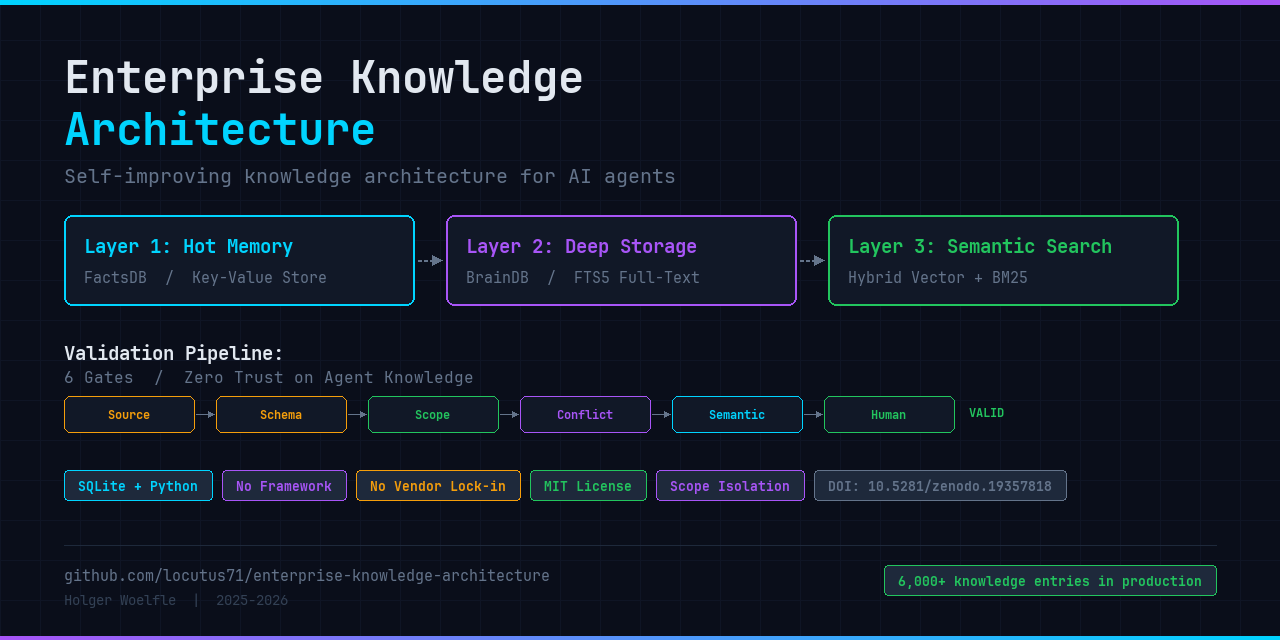Select the Layer 2: Deep Storage card
The height and width of the screenshot is (640, 1280).
pos(620,260)
